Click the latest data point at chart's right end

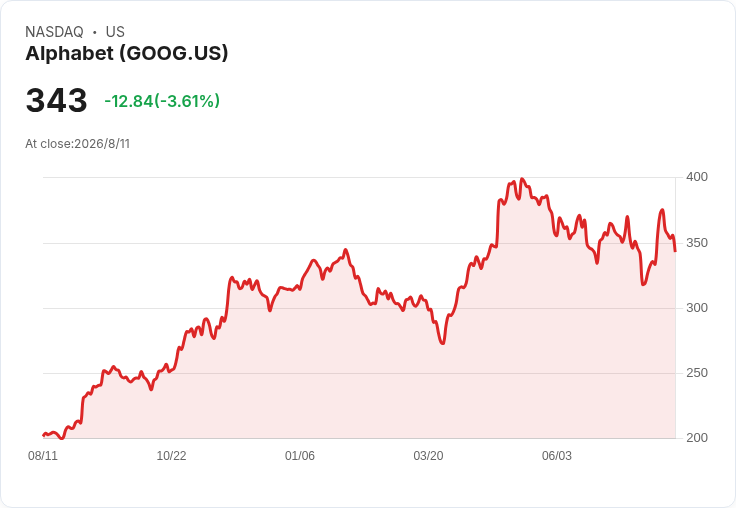pos(675,251)
